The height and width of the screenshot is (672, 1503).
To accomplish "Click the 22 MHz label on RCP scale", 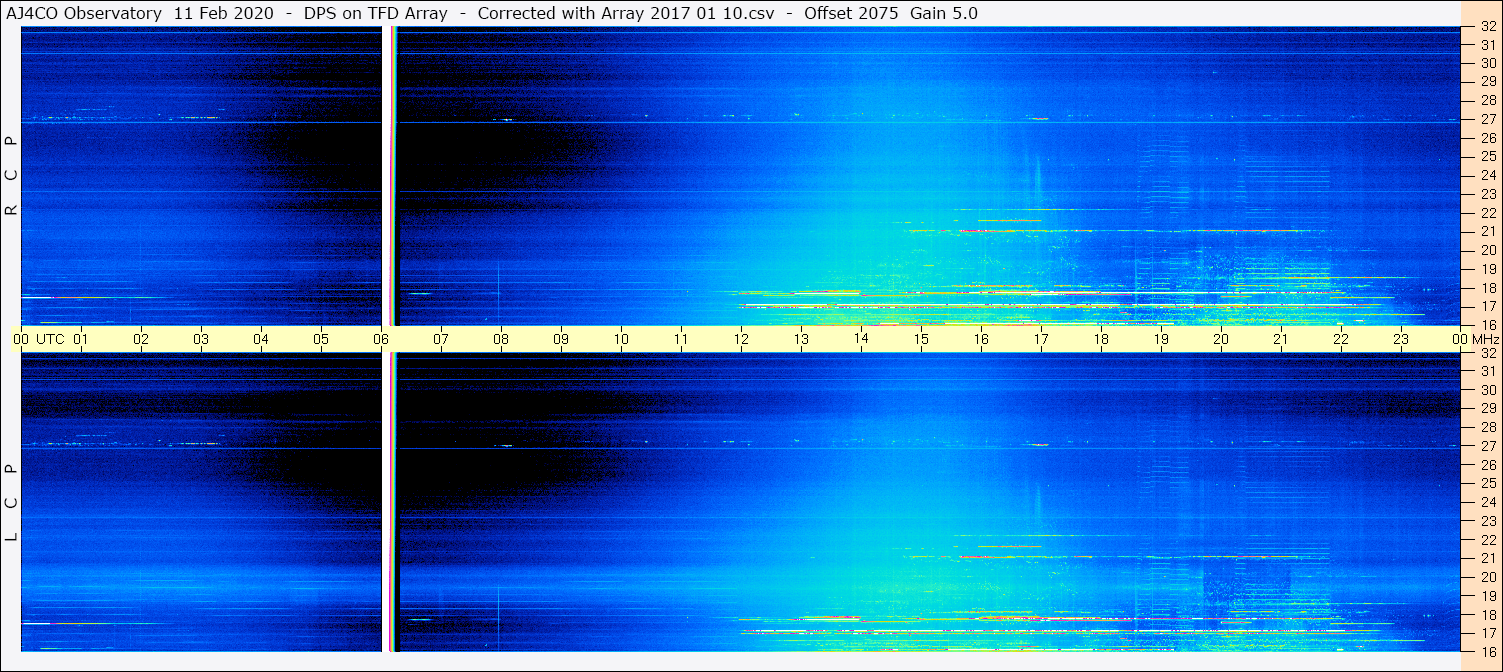I will (x=1487, y=213).
